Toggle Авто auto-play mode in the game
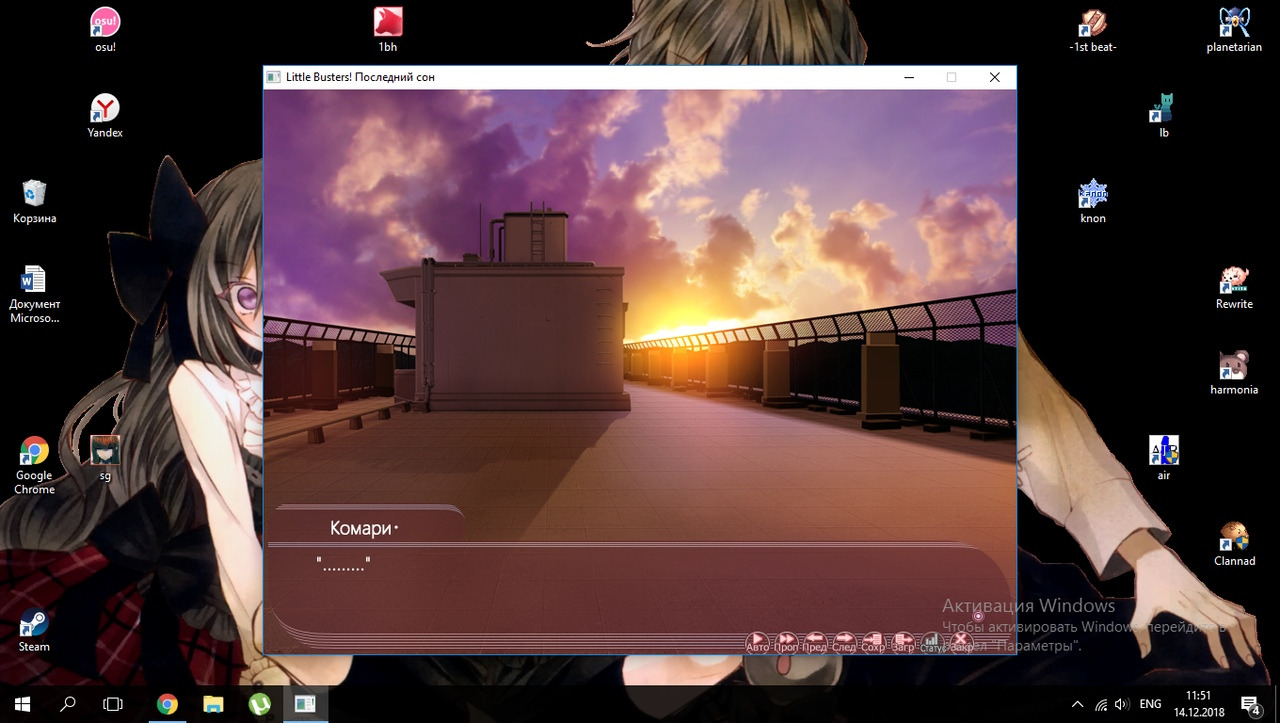The image size is (1280, 723). click(758, 640)
